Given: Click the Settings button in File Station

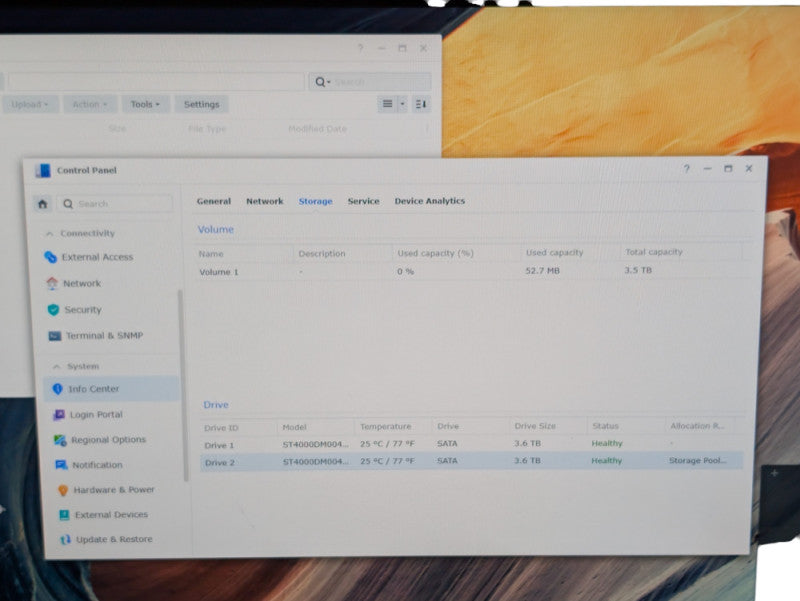Looking at the screenshot, I should [202, 105].
